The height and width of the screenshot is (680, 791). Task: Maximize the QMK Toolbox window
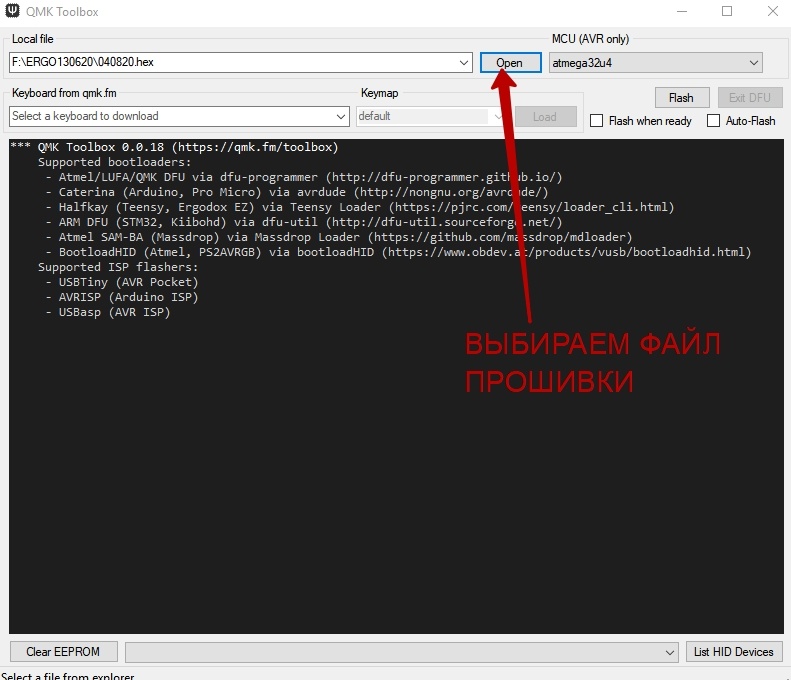pyautogui.click(x=727, y=11)
